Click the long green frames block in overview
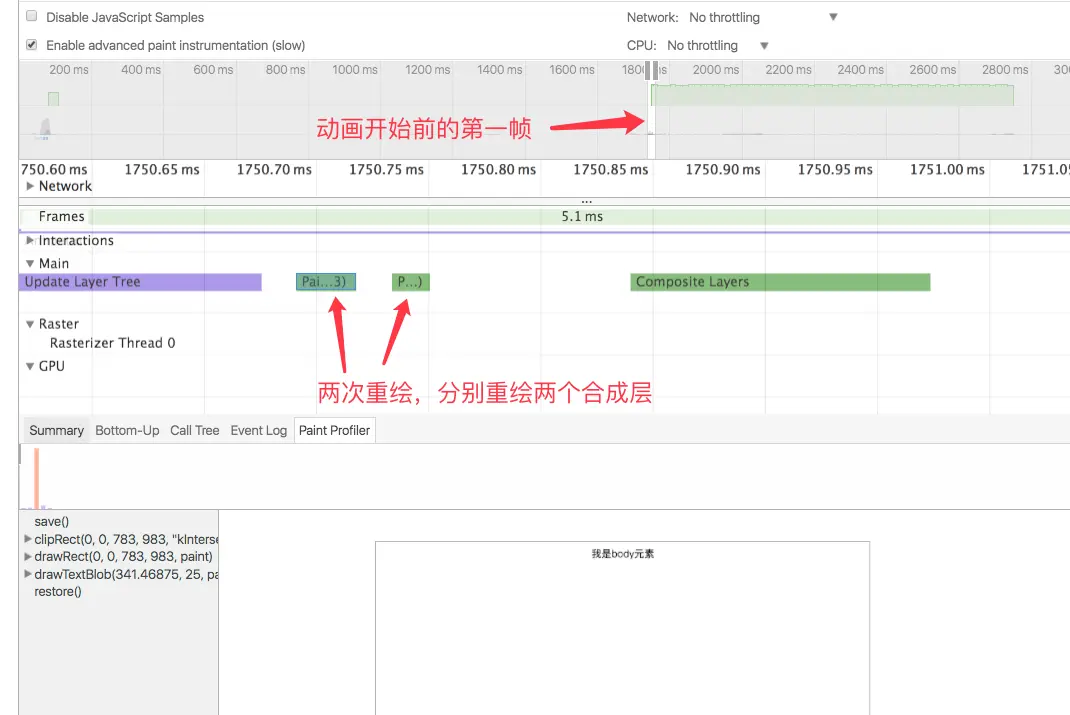This screenshot has height=715, width=1070. point(833,95)
